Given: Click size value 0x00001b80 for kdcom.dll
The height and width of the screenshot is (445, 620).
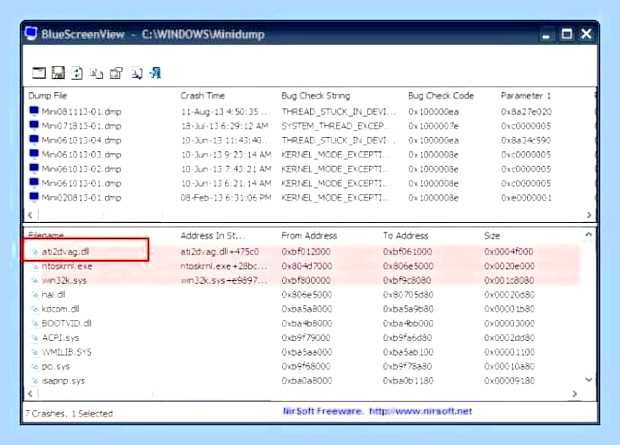Looking at the screenshot, I should 509,309.
